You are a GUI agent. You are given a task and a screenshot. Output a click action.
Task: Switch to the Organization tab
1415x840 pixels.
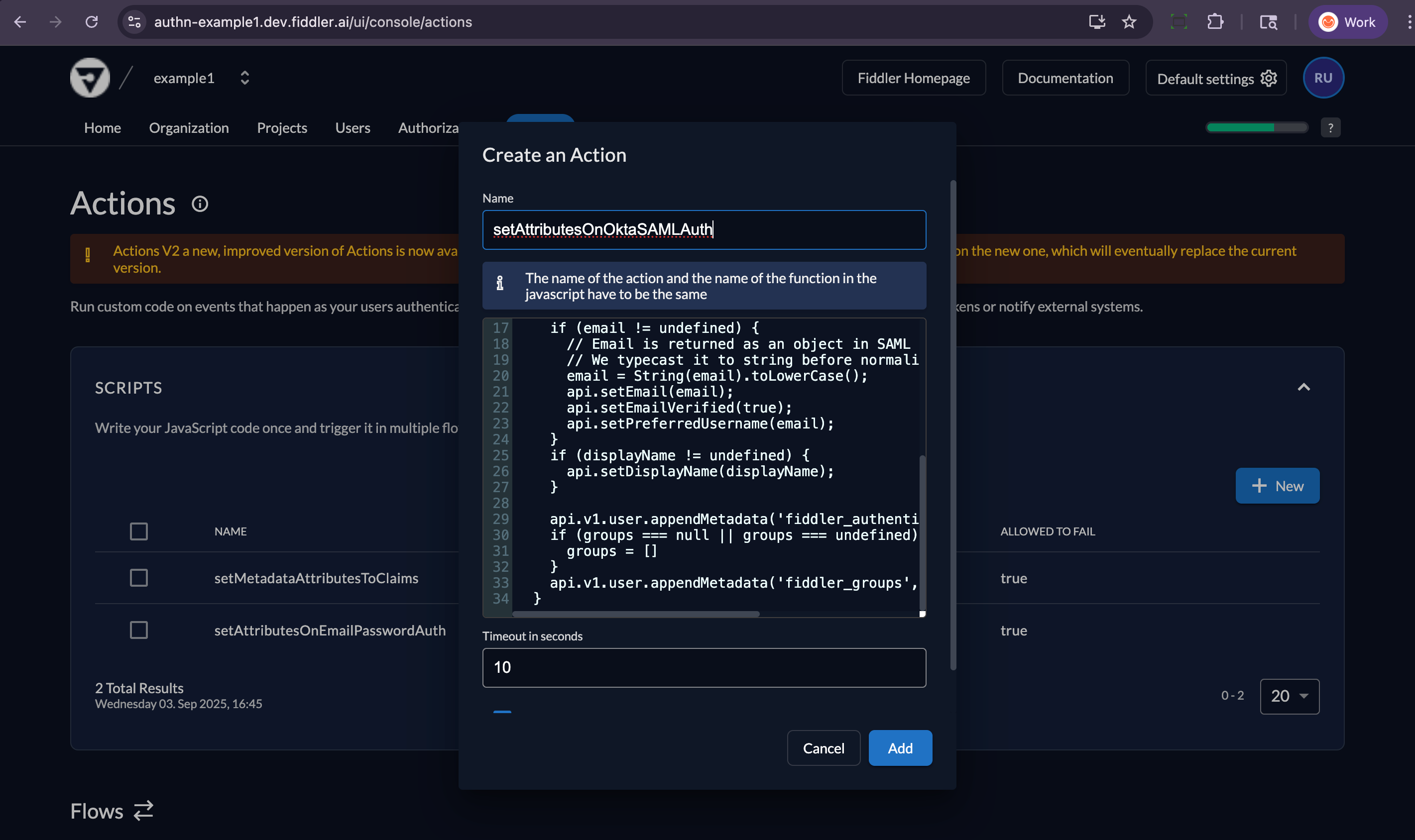pyautogui.click(x=189, y=127)
